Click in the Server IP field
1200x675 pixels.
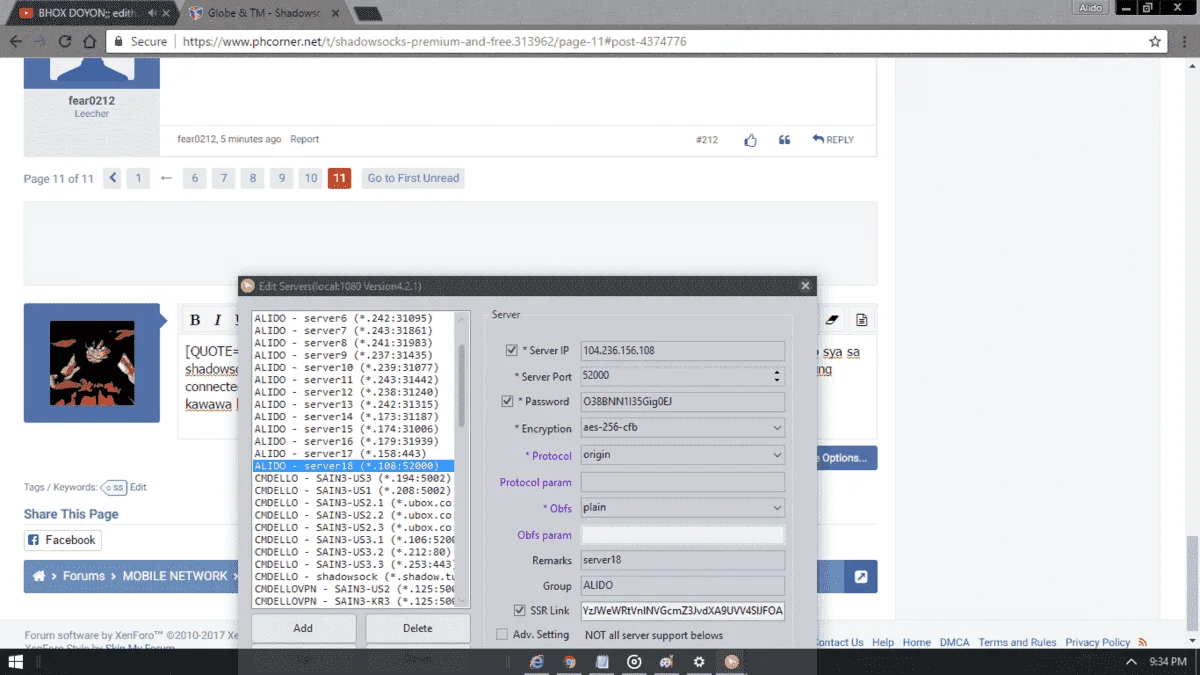pos(683,351)
